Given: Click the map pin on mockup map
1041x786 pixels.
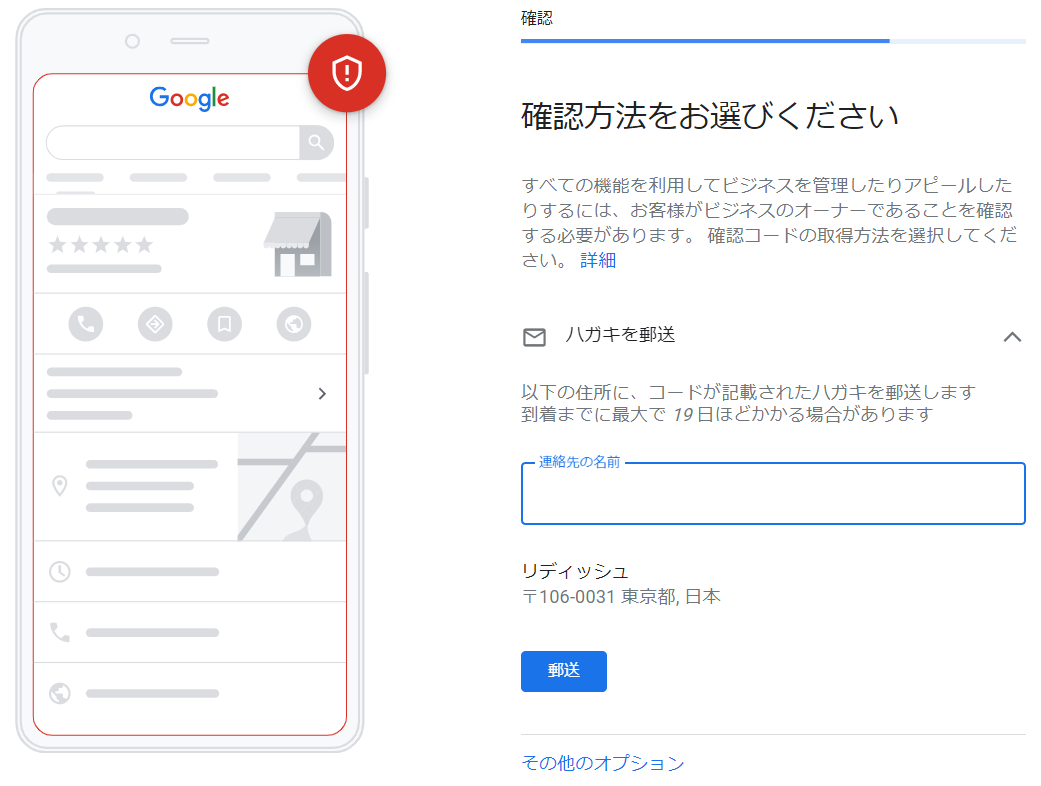Looking at the screenshot, I should [x=306, y=503].
